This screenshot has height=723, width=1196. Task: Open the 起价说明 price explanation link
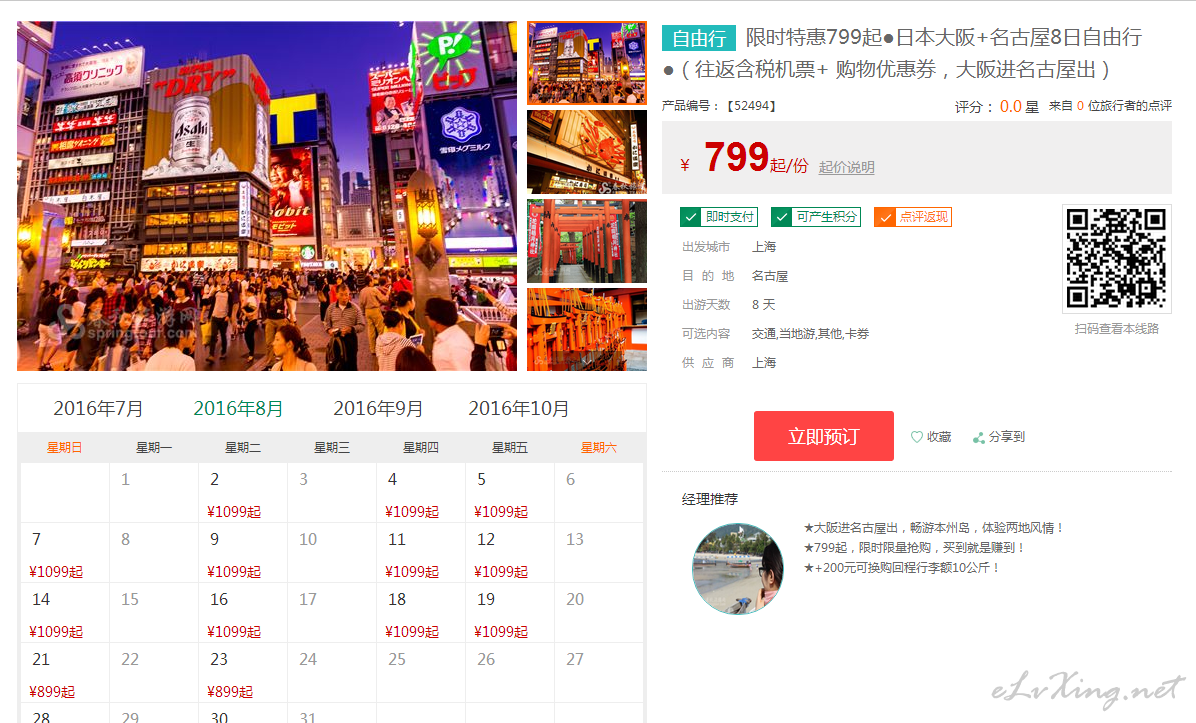[847, 167]
